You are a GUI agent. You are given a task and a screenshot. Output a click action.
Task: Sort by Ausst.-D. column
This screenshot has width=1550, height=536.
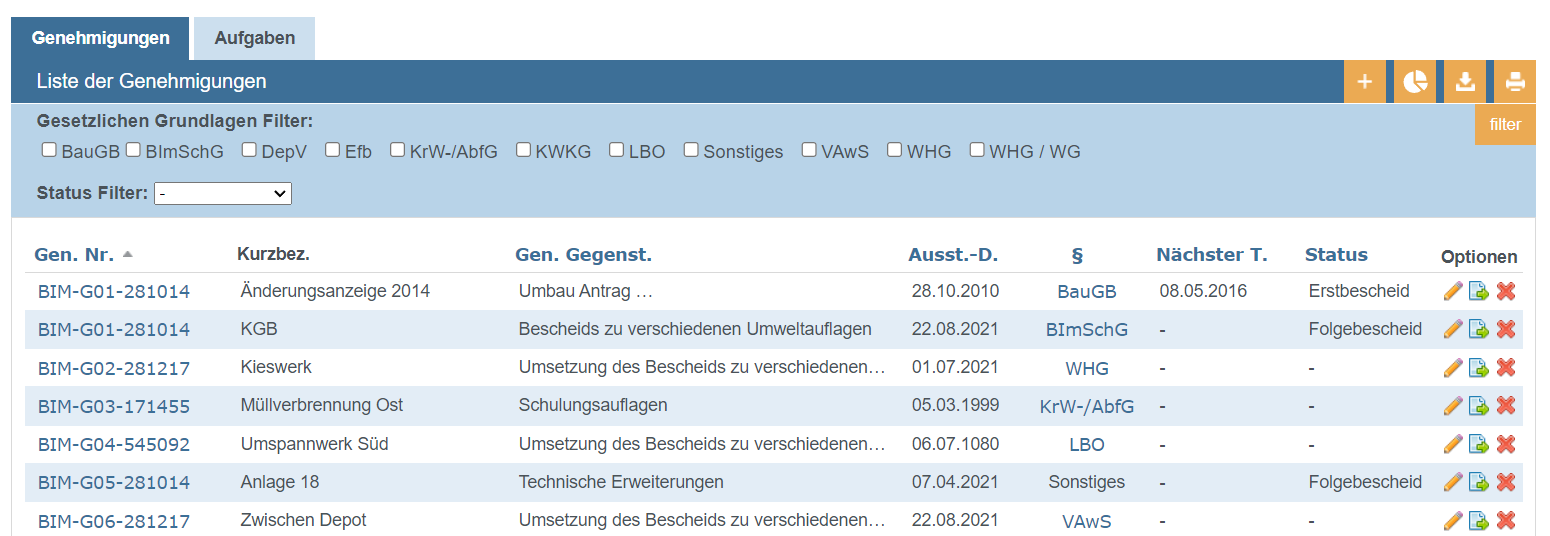953,255
